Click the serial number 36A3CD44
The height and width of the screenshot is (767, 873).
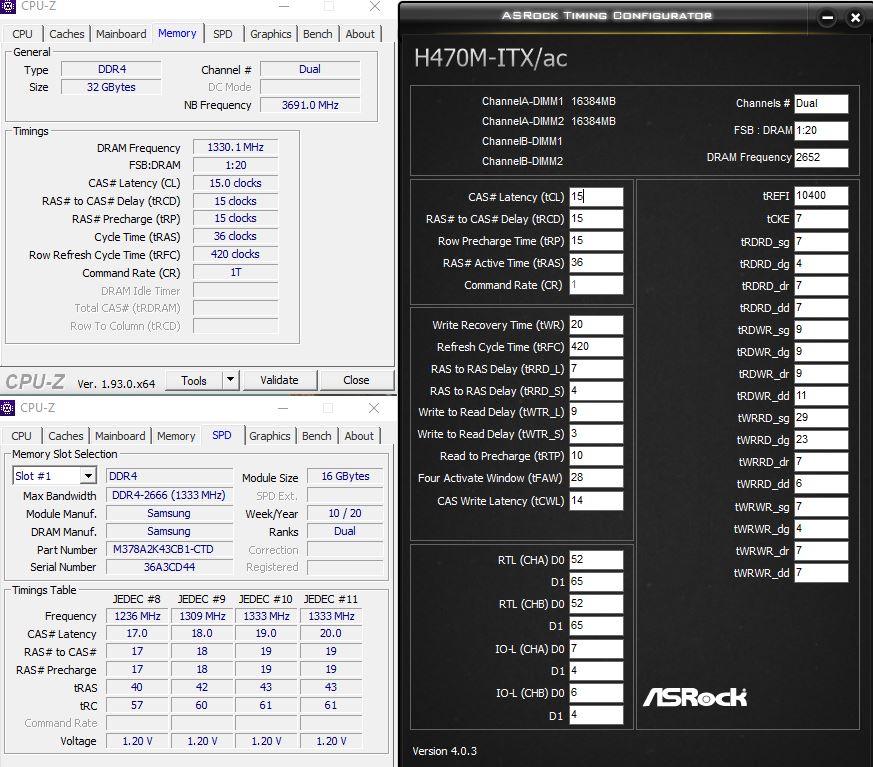[169, 567]
